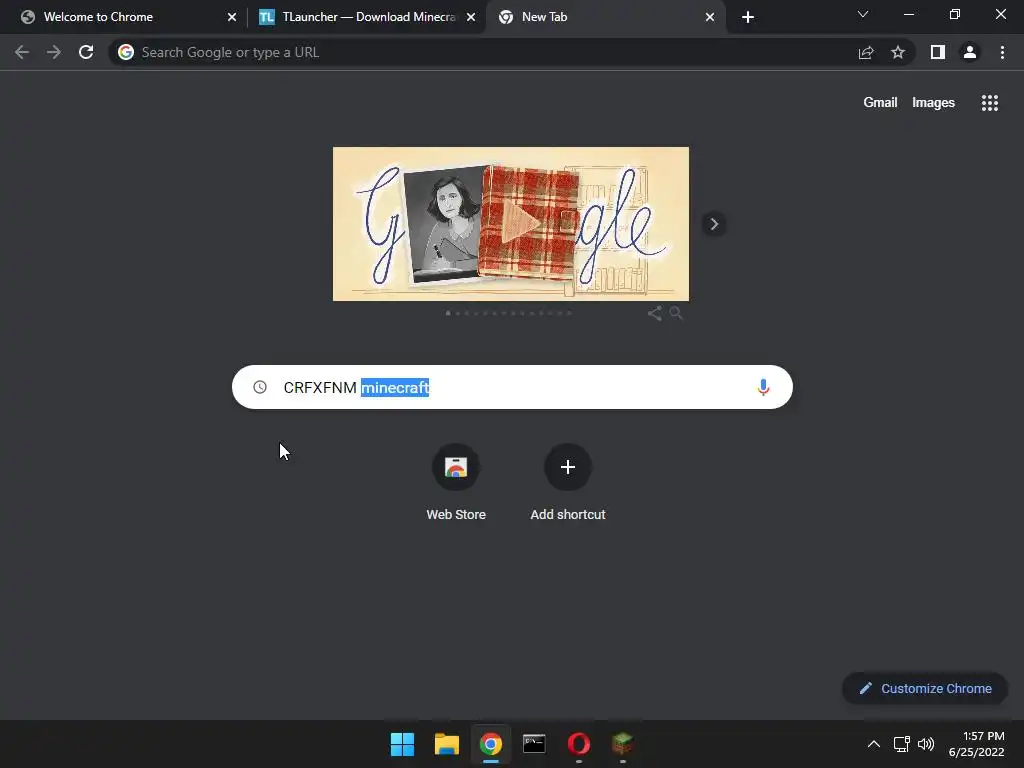
Task: Open the Gmail link
Action: [880, 103]
